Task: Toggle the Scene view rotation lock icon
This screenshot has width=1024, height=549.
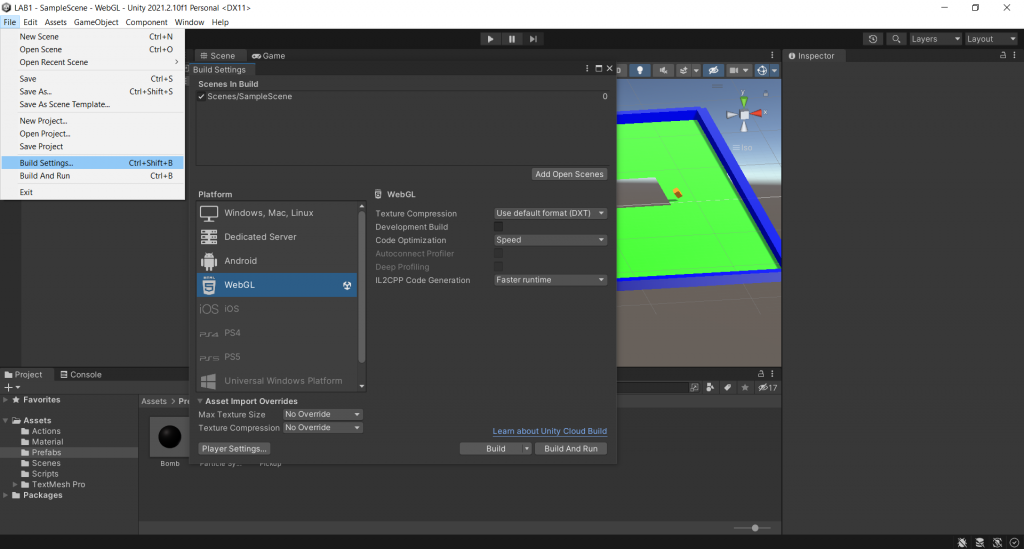Action: (766, 94)
